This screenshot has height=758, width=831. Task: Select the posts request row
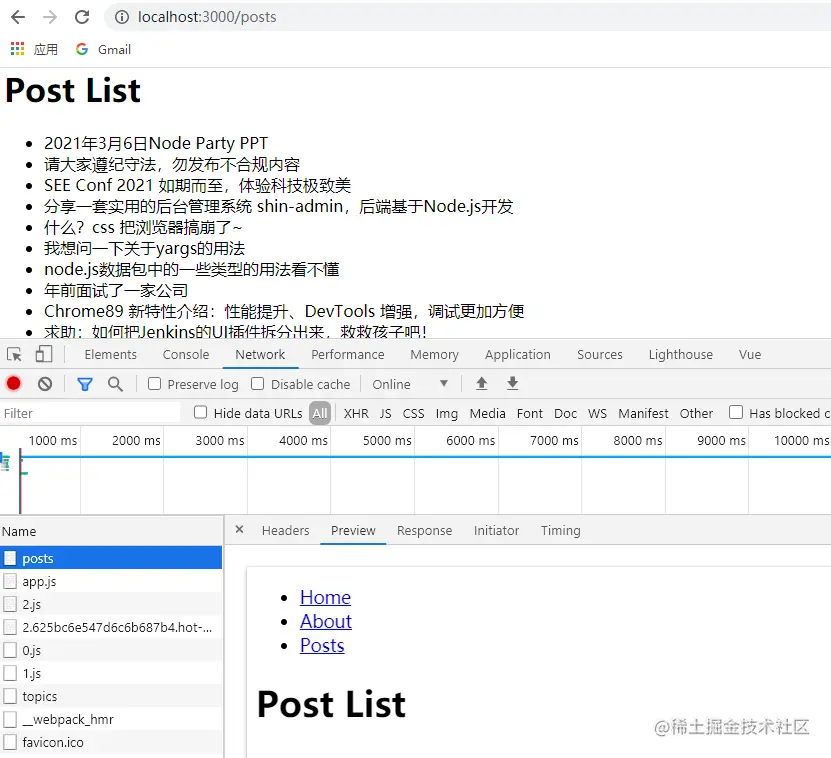pos(111,558)
